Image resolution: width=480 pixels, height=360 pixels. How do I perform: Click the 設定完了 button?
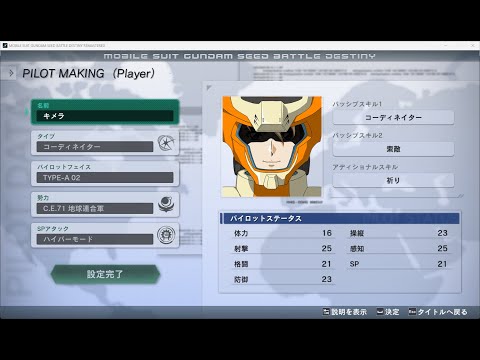(x=105, y=274)
